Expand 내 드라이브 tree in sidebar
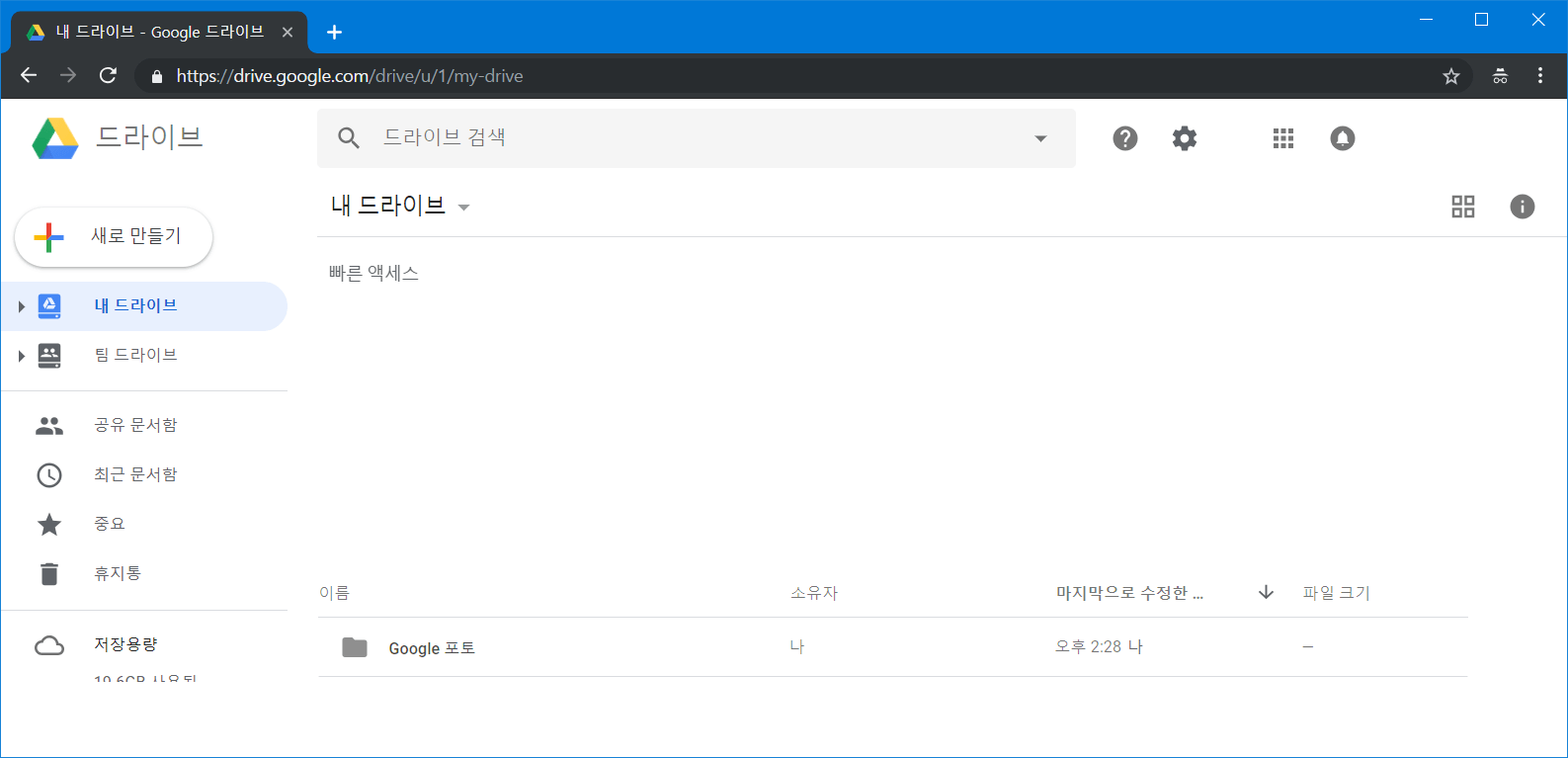Screen dimensions: 1568x758 pyautogui.click(x=21, y=306)
